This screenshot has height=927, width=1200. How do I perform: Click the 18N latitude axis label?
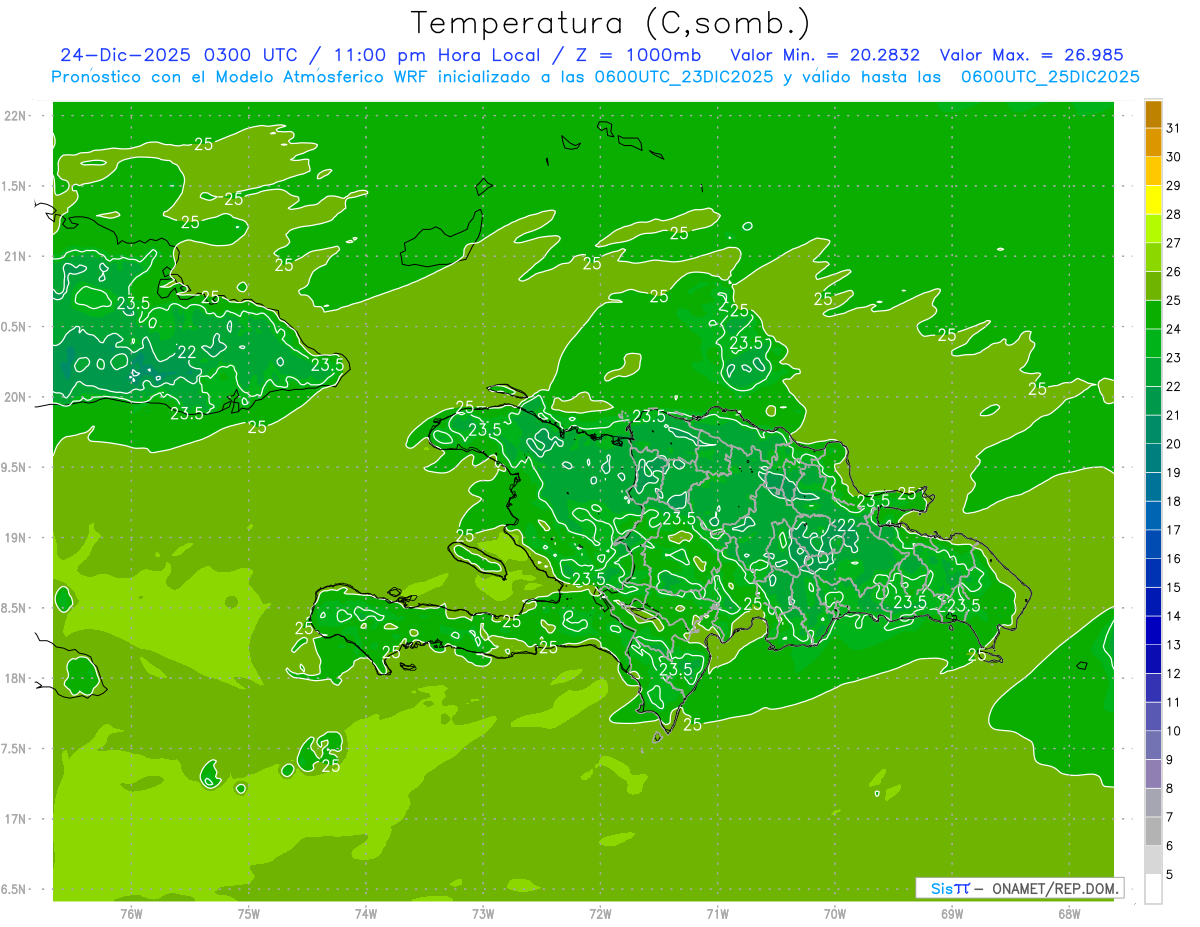[x=17, y=678]
